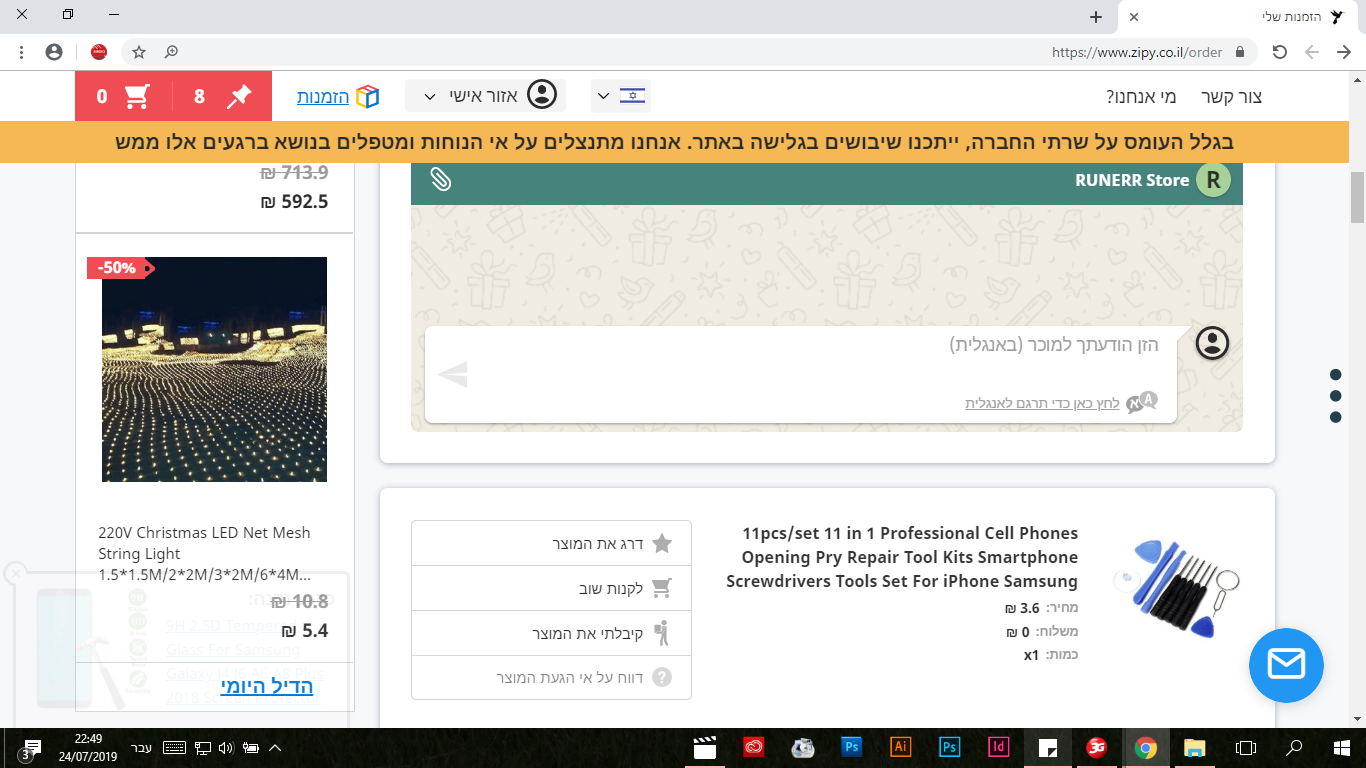Viewport: 1366px width, 768px height.
Task: Click the 5.4 ₪ sale price
Action: 305,631
